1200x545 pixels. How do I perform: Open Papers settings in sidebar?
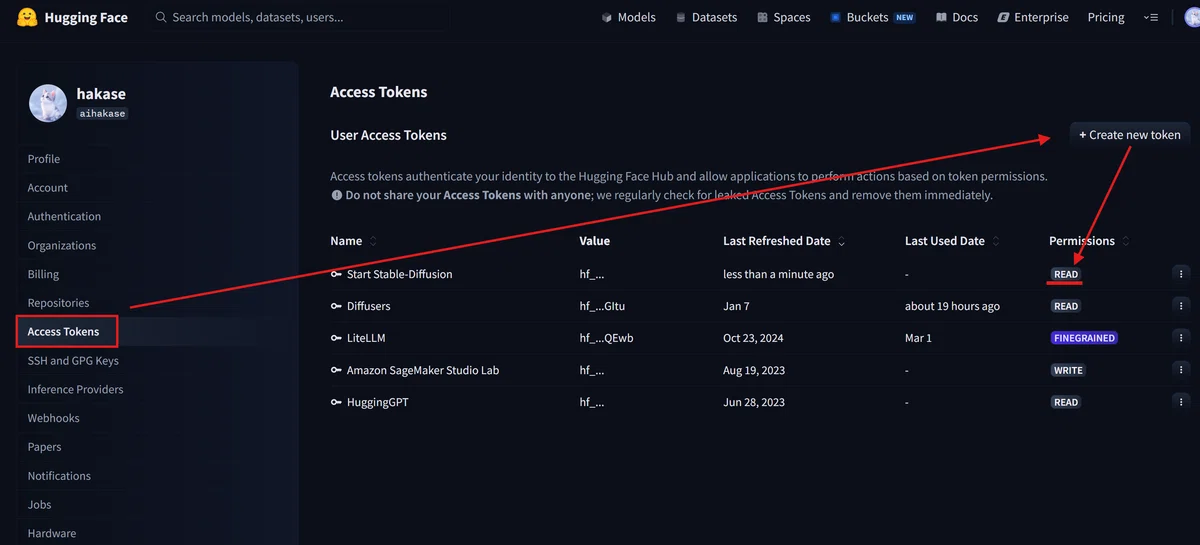click(44, 447)
